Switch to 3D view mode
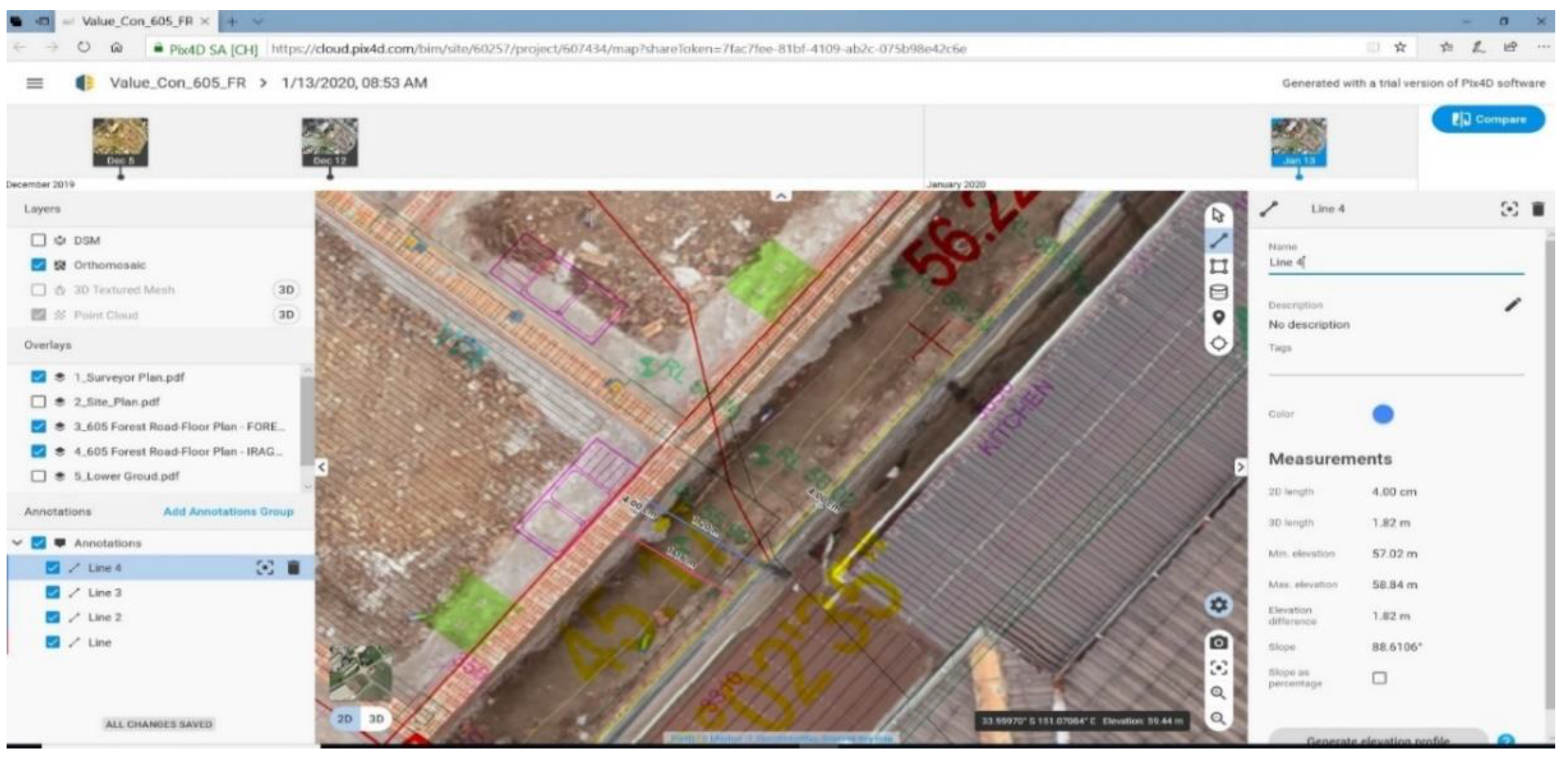 pos(376,719)
